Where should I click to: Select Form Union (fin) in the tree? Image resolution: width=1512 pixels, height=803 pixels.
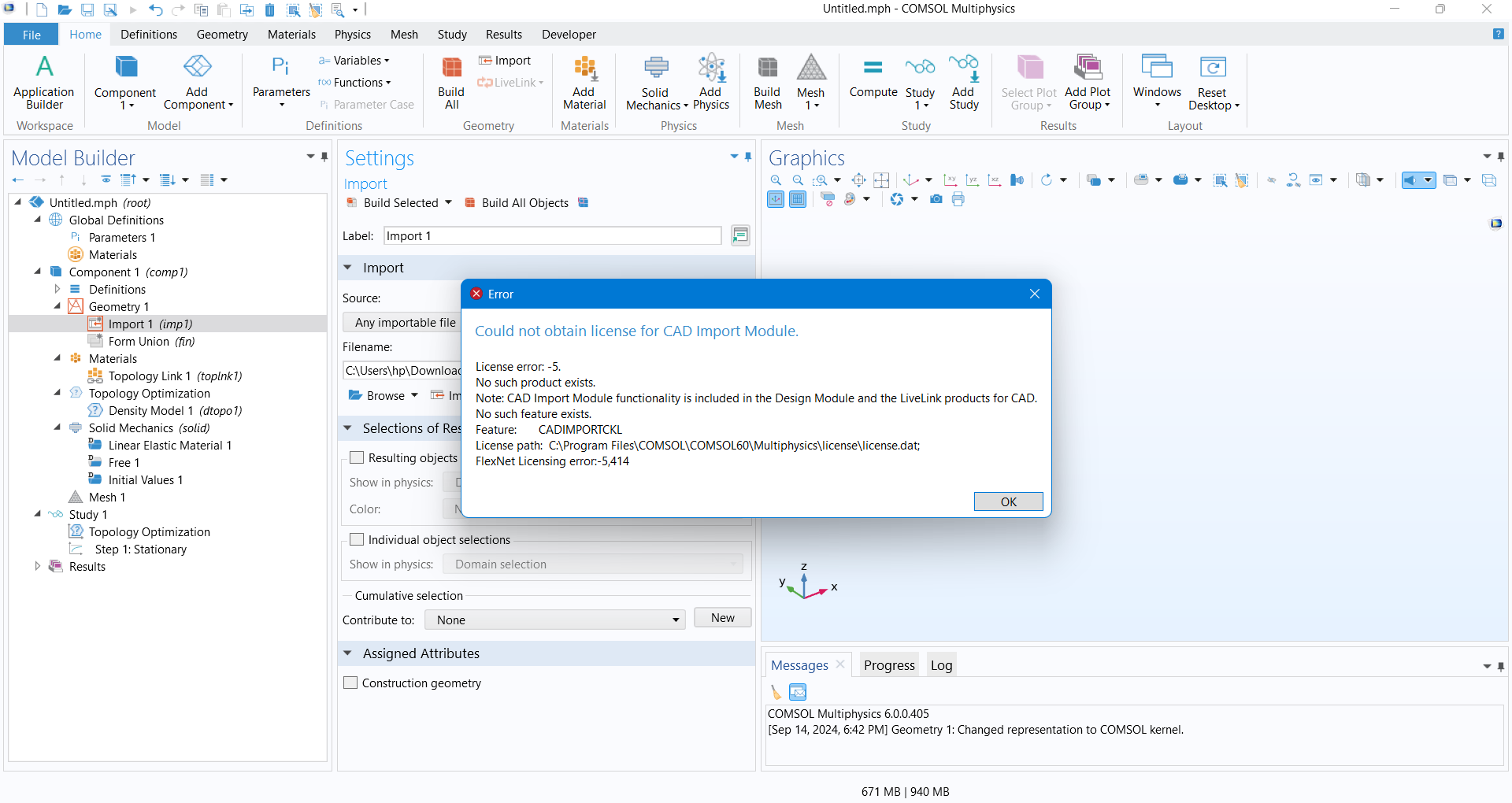pyautogui.click(x=141, y=341)
